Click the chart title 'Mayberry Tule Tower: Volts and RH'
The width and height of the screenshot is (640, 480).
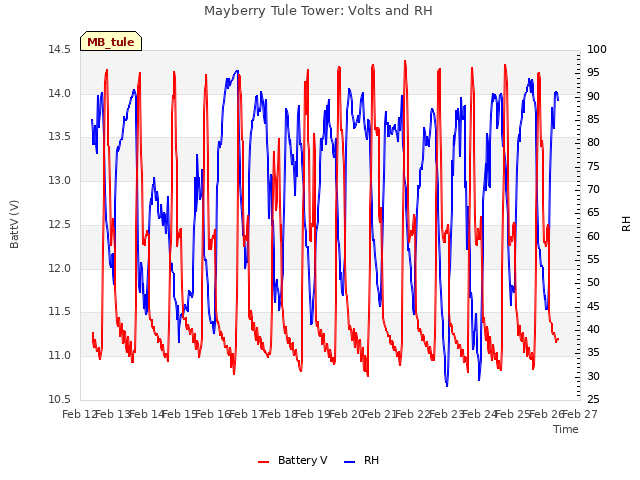coord(318,11)
